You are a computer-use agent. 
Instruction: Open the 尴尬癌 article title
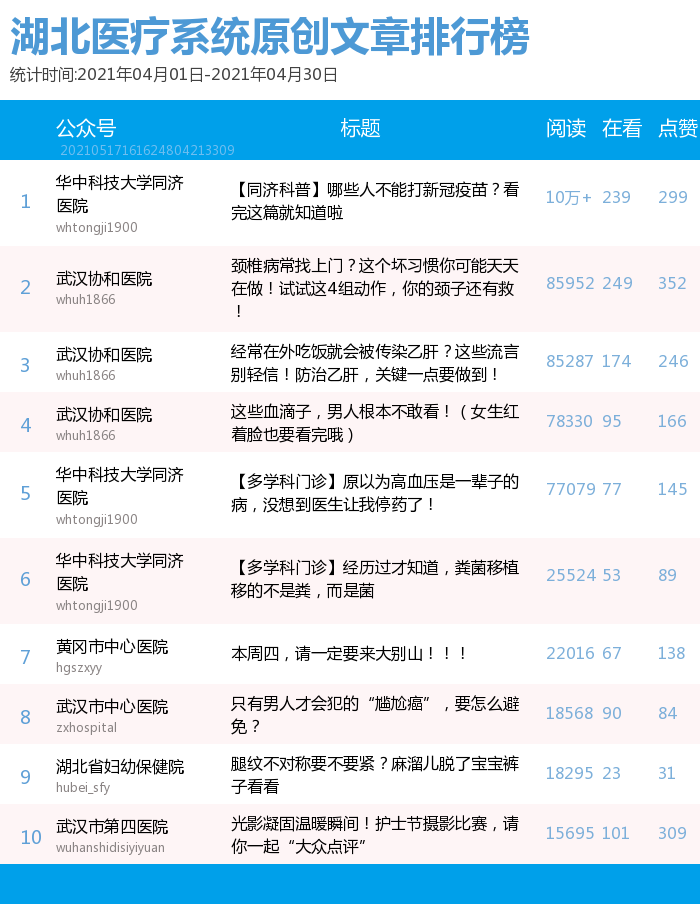(375, 715)
